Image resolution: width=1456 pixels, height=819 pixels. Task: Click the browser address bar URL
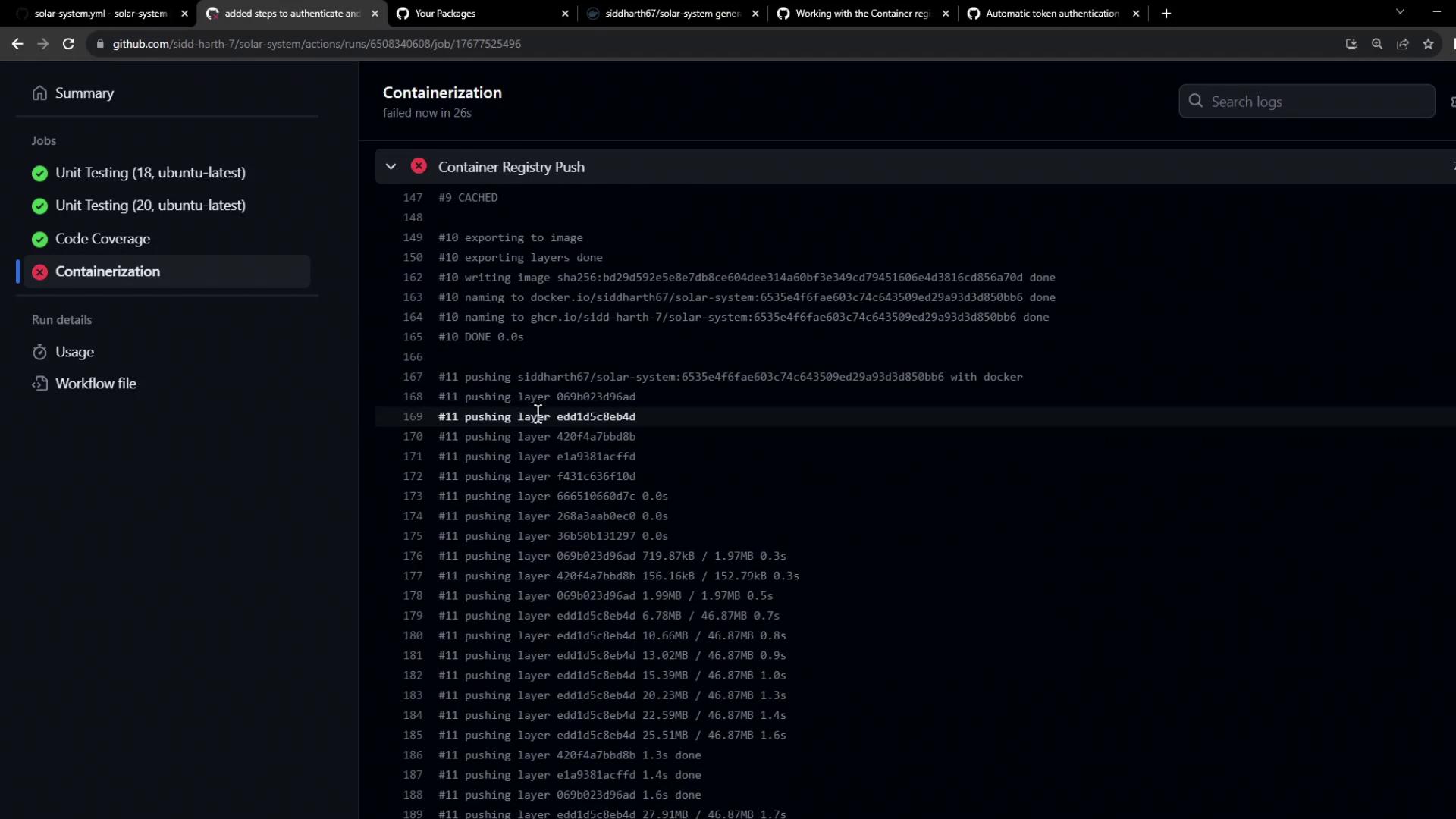coord(316,44)
